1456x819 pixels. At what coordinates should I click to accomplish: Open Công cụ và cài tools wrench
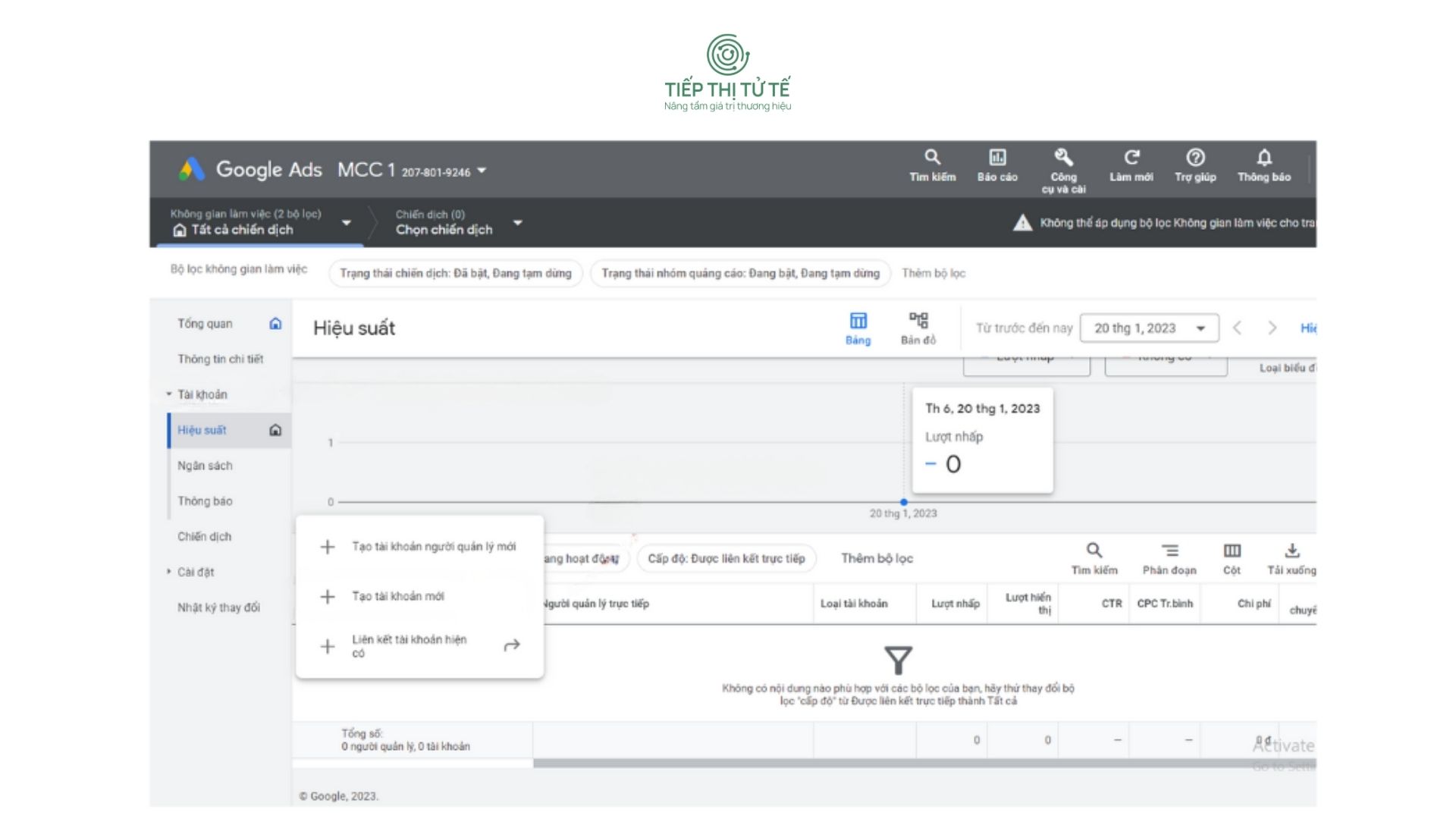point(1063,158)
